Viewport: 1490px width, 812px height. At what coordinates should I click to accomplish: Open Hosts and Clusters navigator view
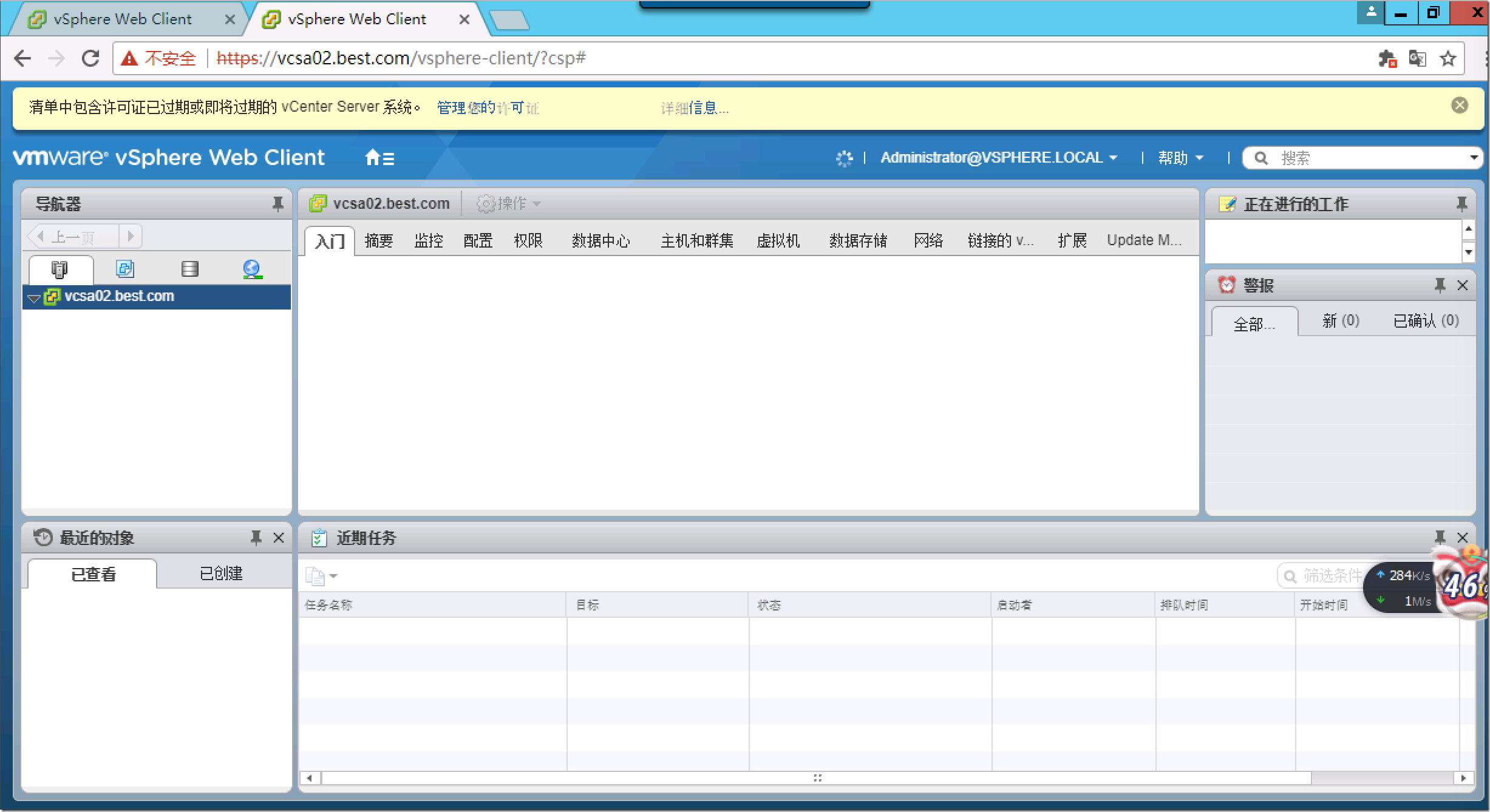coord(60,269)
